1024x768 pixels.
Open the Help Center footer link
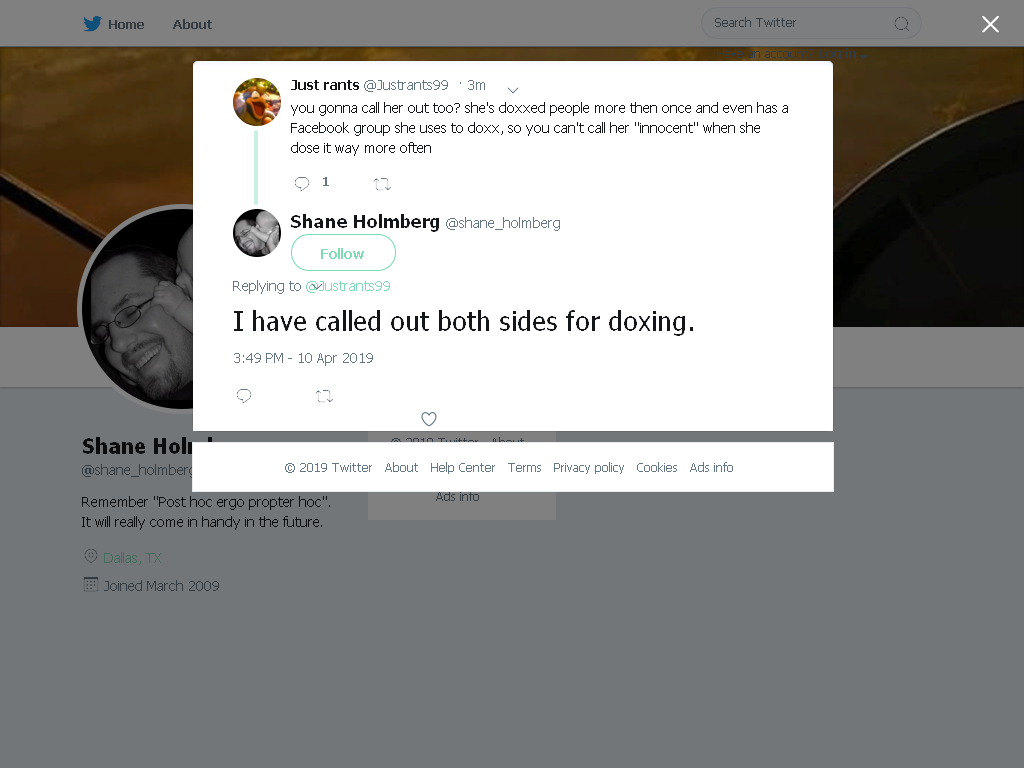point(462,468)
